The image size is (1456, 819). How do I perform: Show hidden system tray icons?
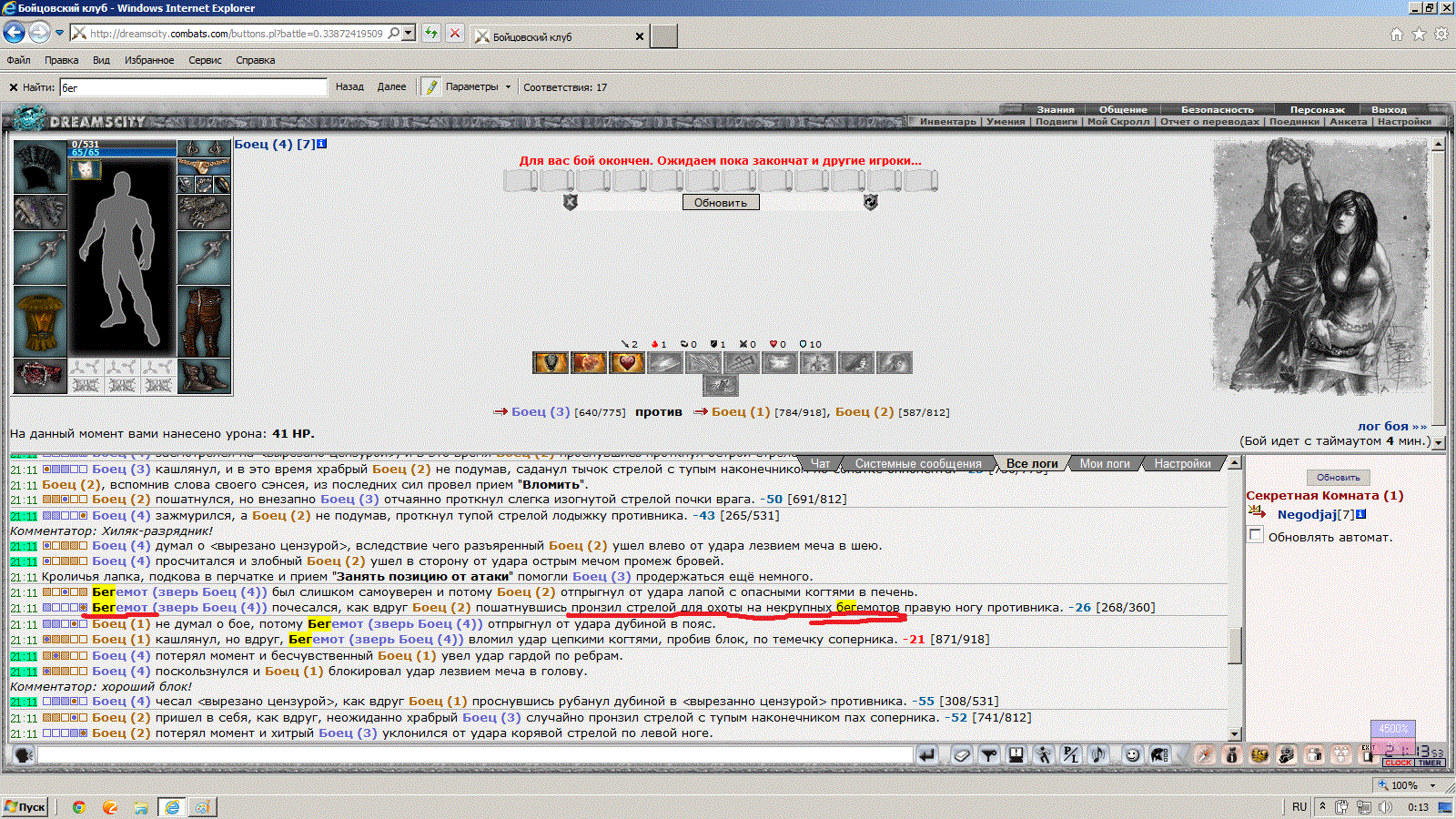coord(1322,806)
